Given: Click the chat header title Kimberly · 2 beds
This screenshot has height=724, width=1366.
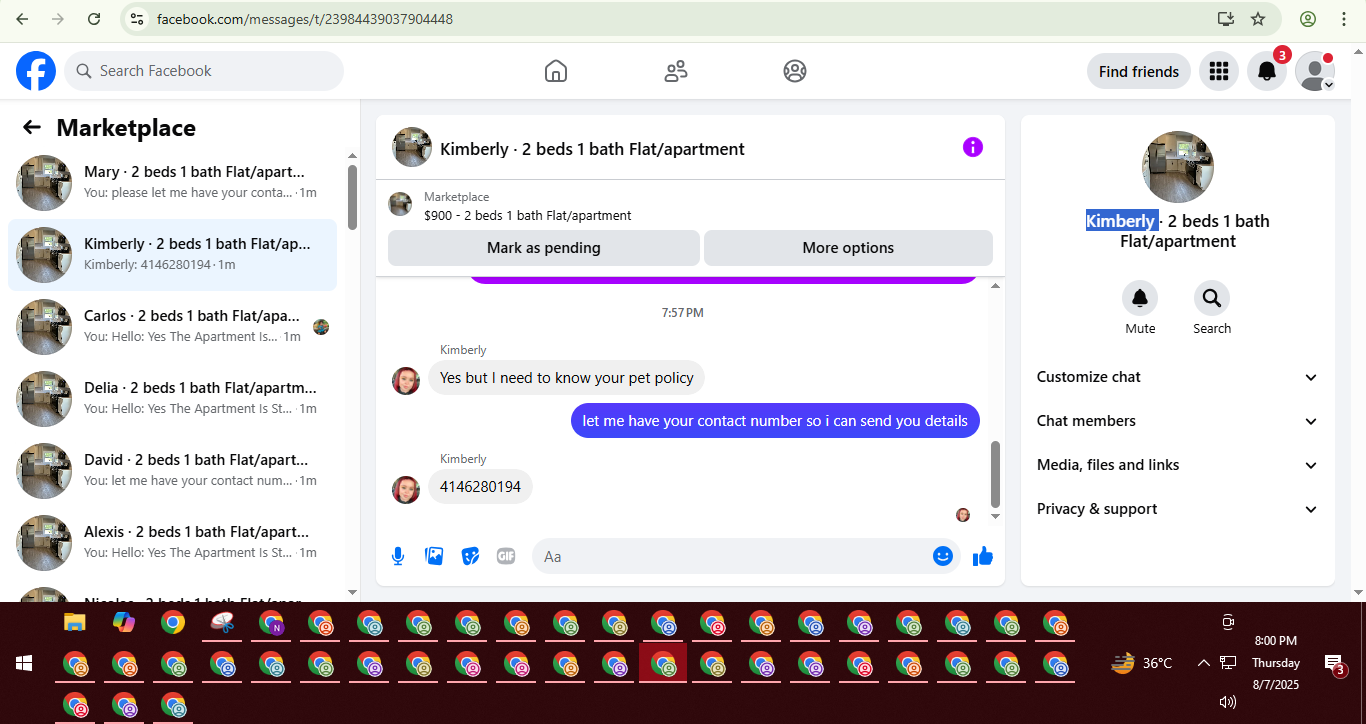Looking at the screenshot, I should tap(592, 149).
